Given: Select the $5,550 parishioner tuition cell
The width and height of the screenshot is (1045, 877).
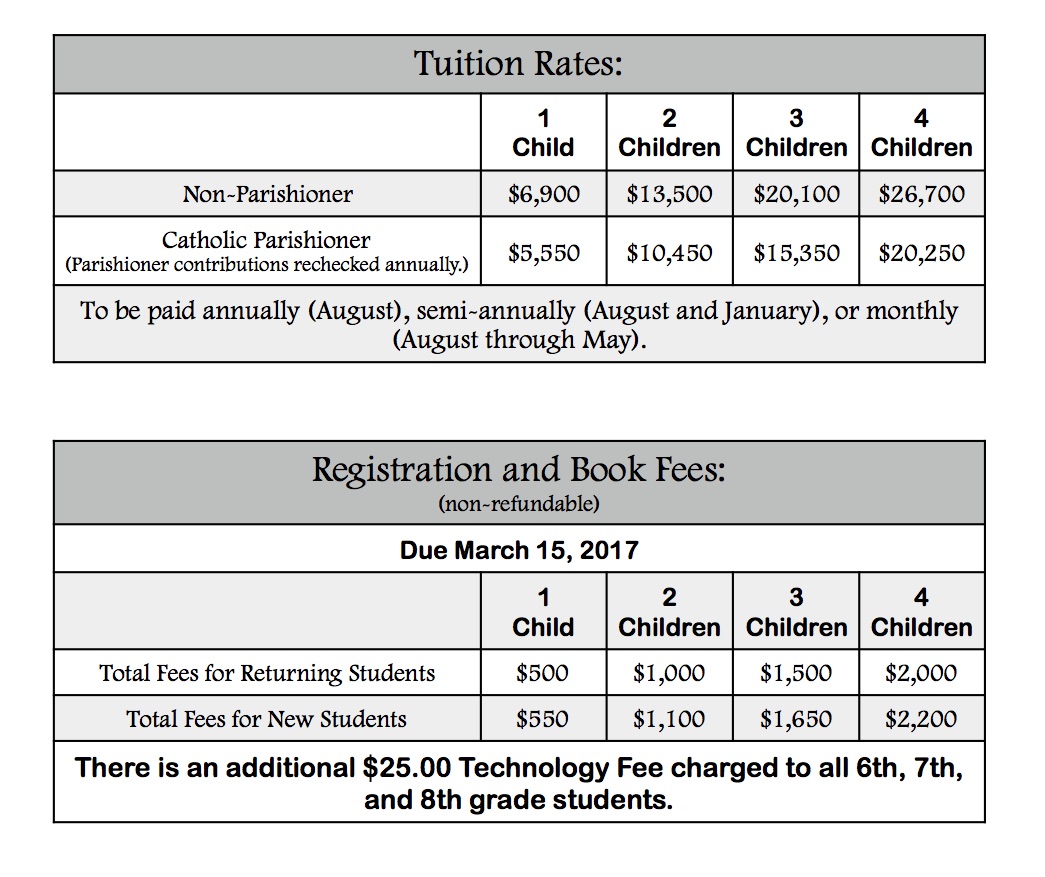Looking at the screenshot, I should [543, 253].
